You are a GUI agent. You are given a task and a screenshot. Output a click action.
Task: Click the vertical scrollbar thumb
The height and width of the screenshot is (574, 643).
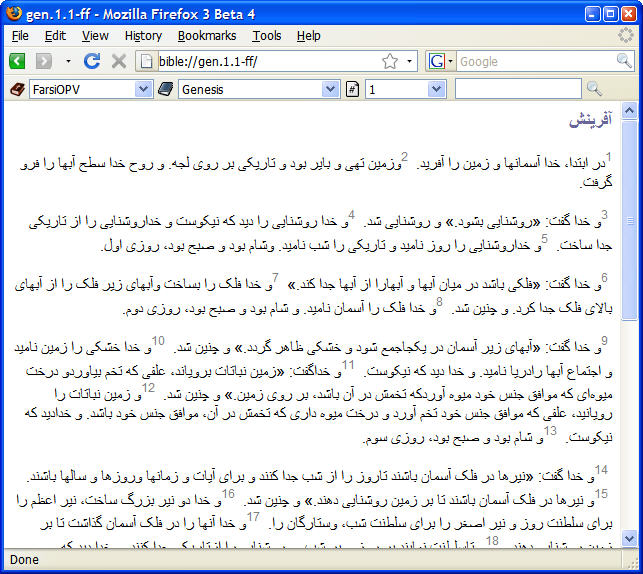(x=629, y=221)
